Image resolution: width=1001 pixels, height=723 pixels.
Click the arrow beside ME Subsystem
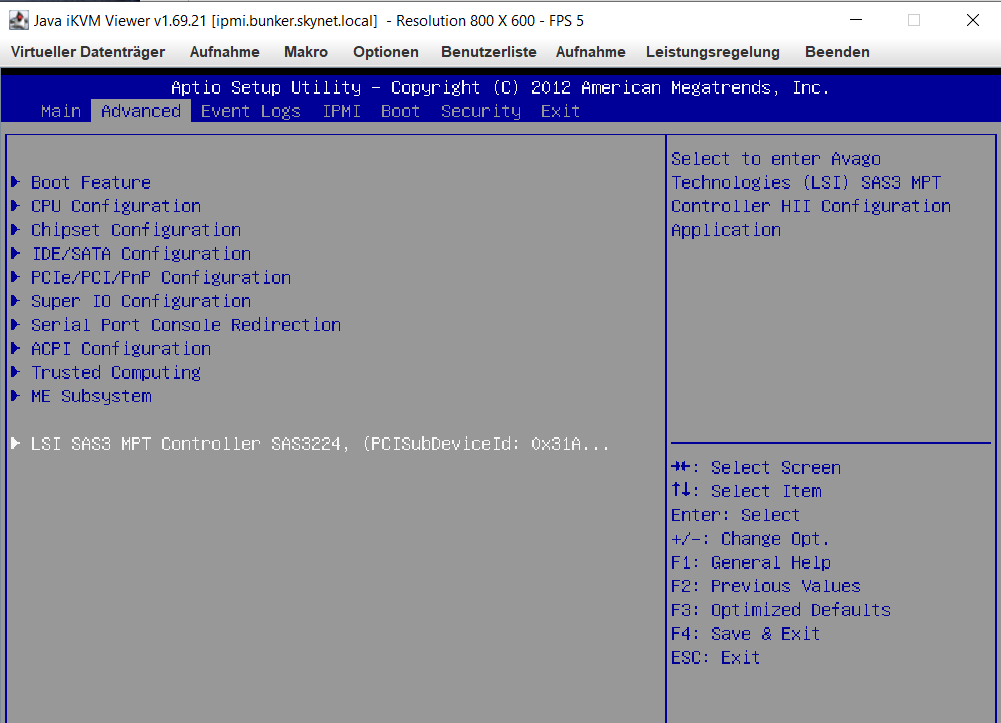point(15,396)
